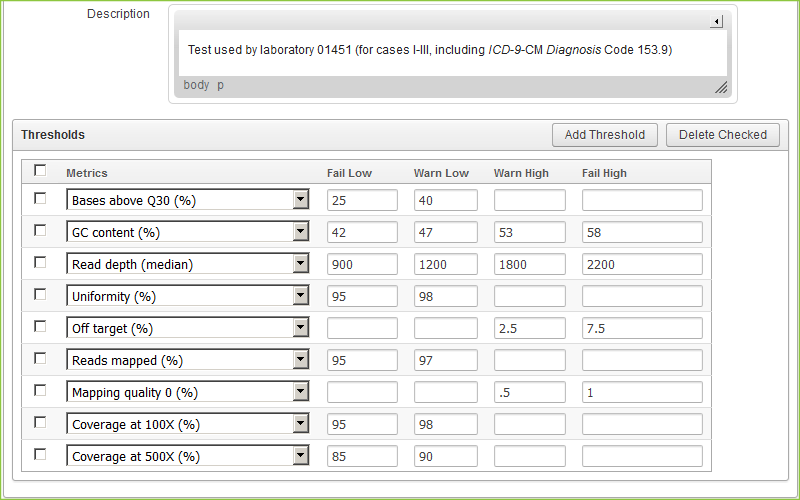The image size is (800, 500).
Task: Click the 'body' element path tag
Action: [196, 85]
